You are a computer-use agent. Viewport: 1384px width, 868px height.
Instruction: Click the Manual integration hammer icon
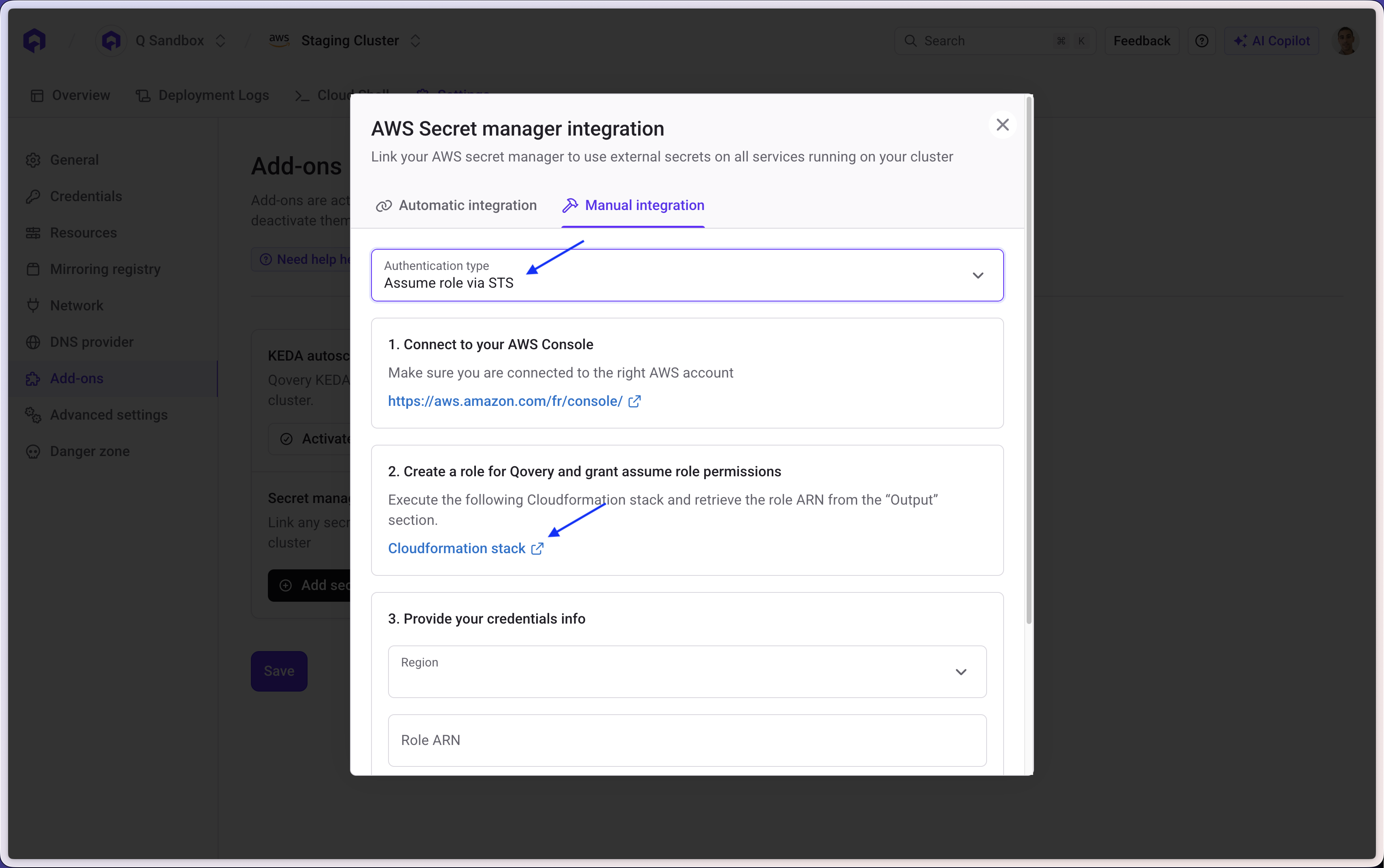click(570, 205)
